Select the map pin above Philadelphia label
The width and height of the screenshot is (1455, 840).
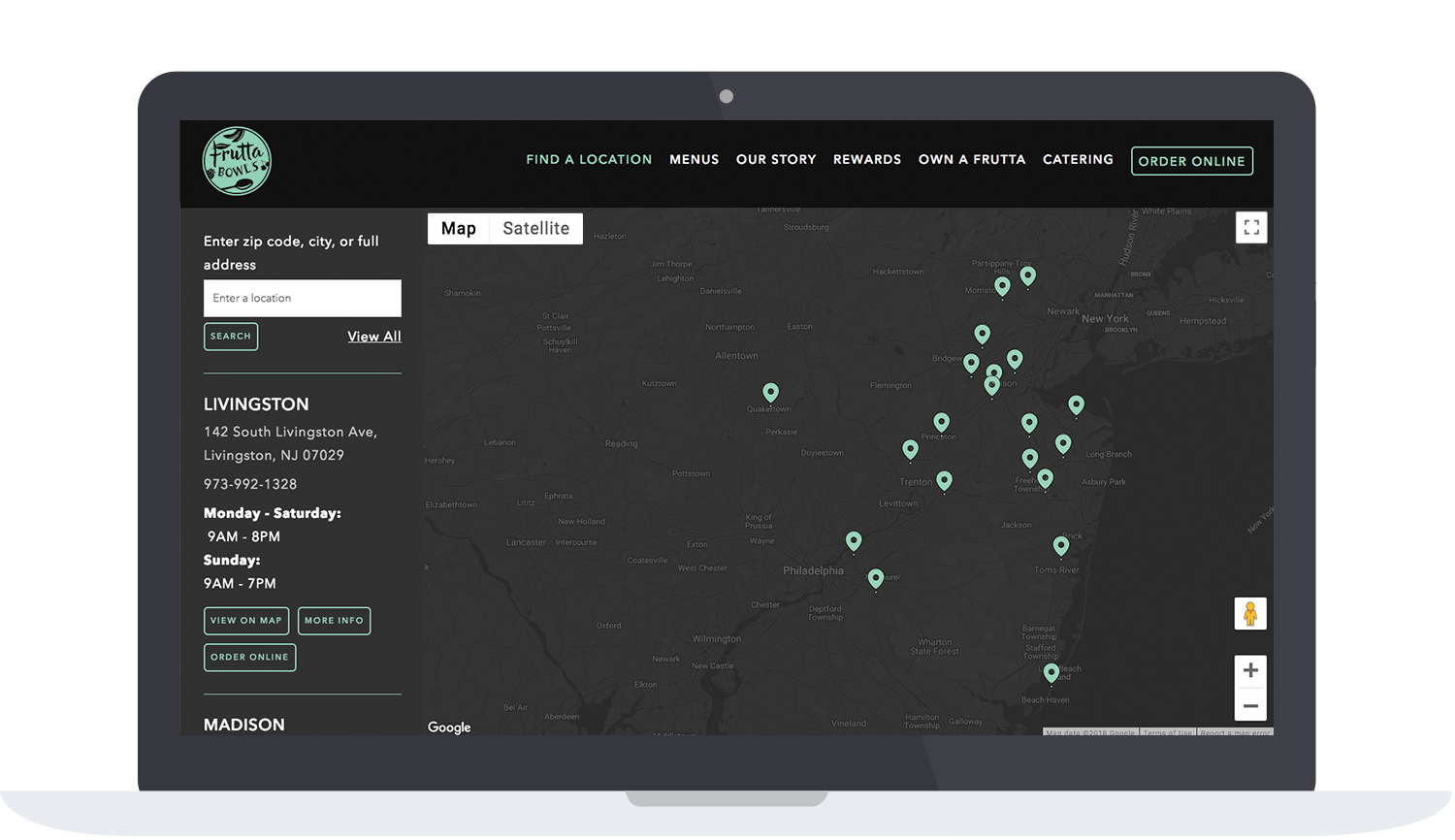[853, 541]
